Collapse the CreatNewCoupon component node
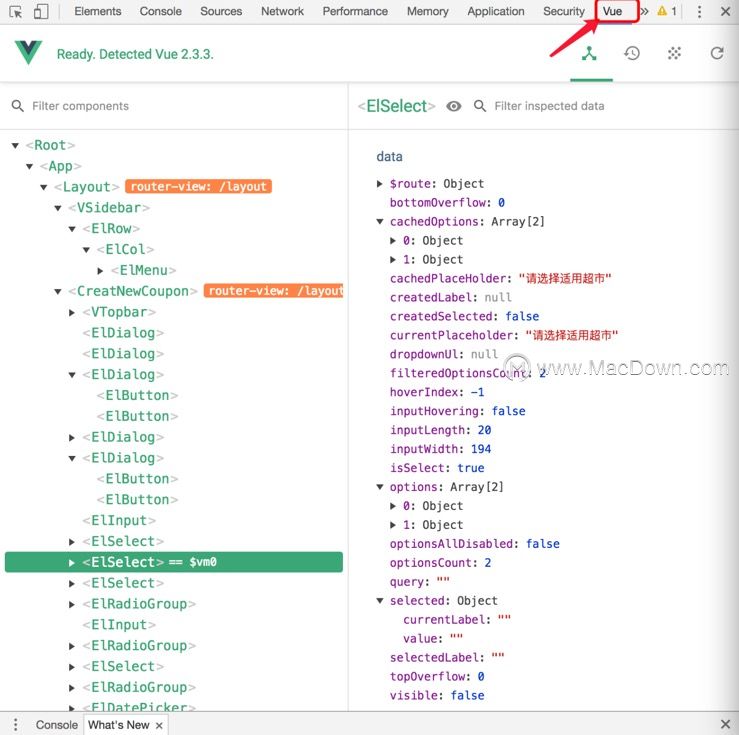This screenshot has height=735, width=739. [x=58, y=292]
